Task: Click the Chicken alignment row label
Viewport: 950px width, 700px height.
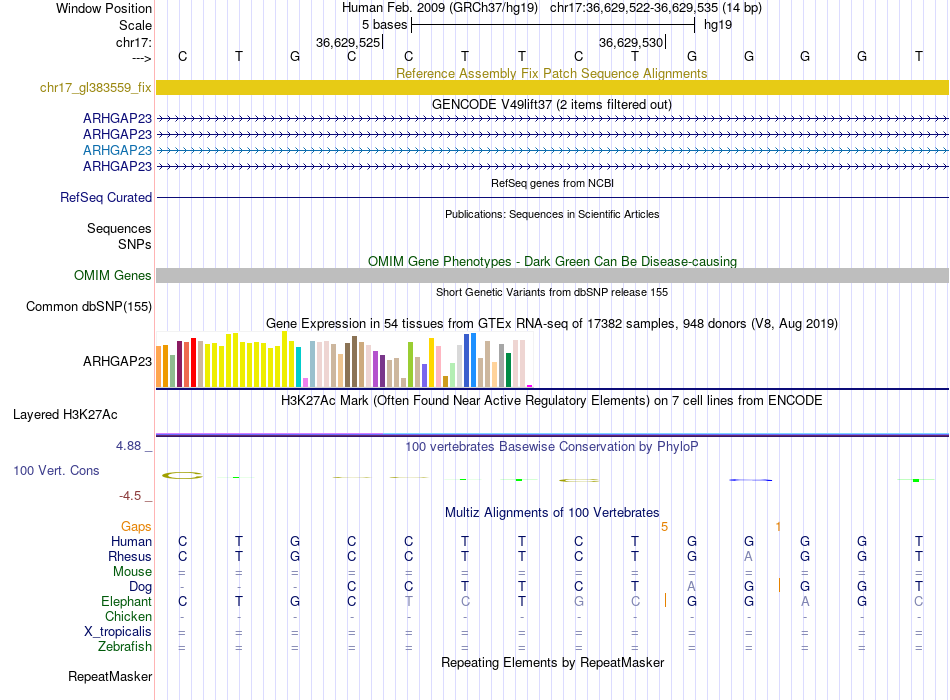Action: 128,616
